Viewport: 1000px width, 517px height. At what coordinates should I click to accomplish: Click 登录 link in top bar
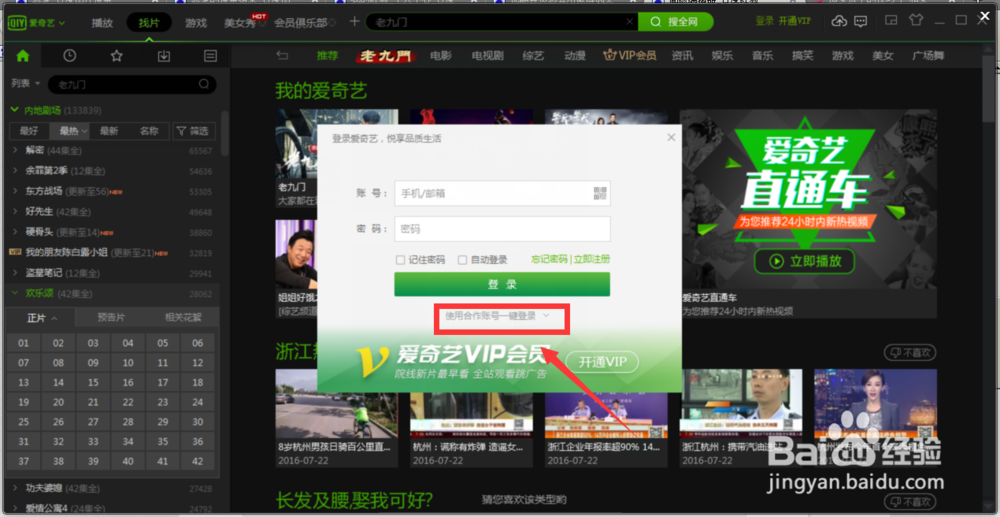765,21
